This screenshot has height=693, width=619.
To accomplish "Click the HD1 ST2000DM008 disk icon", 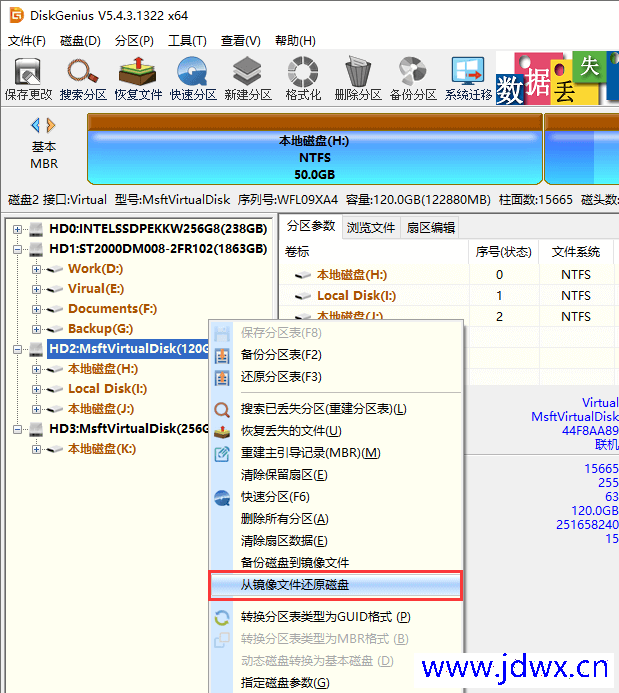I will [x=36, y=249].
